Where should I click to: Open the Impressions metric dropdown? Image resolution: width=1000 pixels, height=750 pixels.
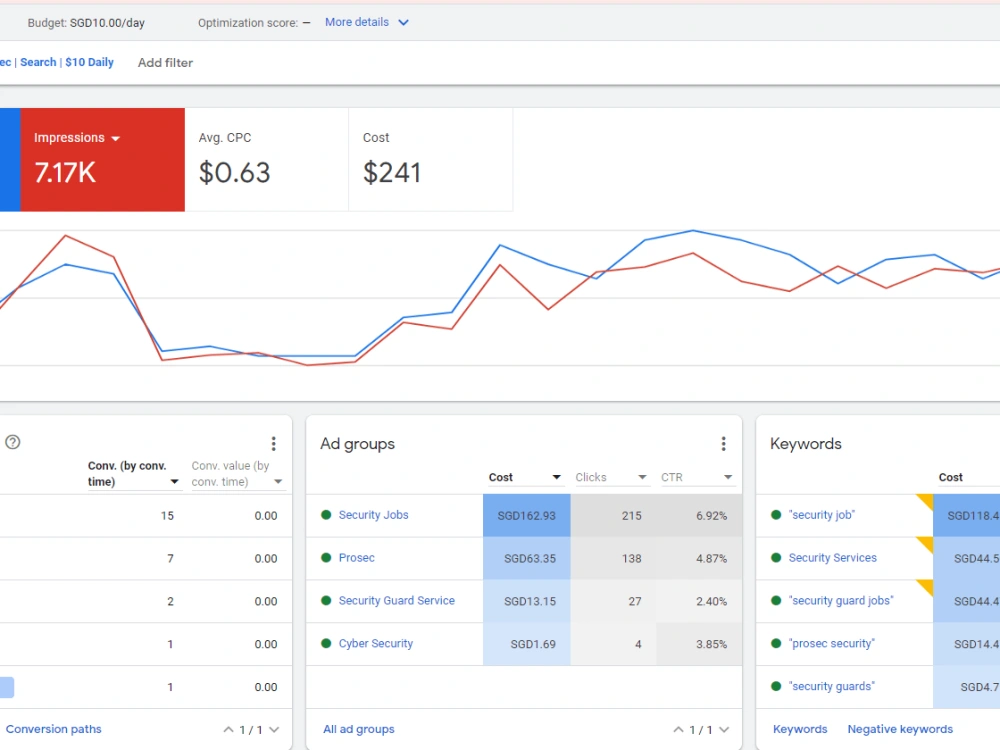click(115, 138)
